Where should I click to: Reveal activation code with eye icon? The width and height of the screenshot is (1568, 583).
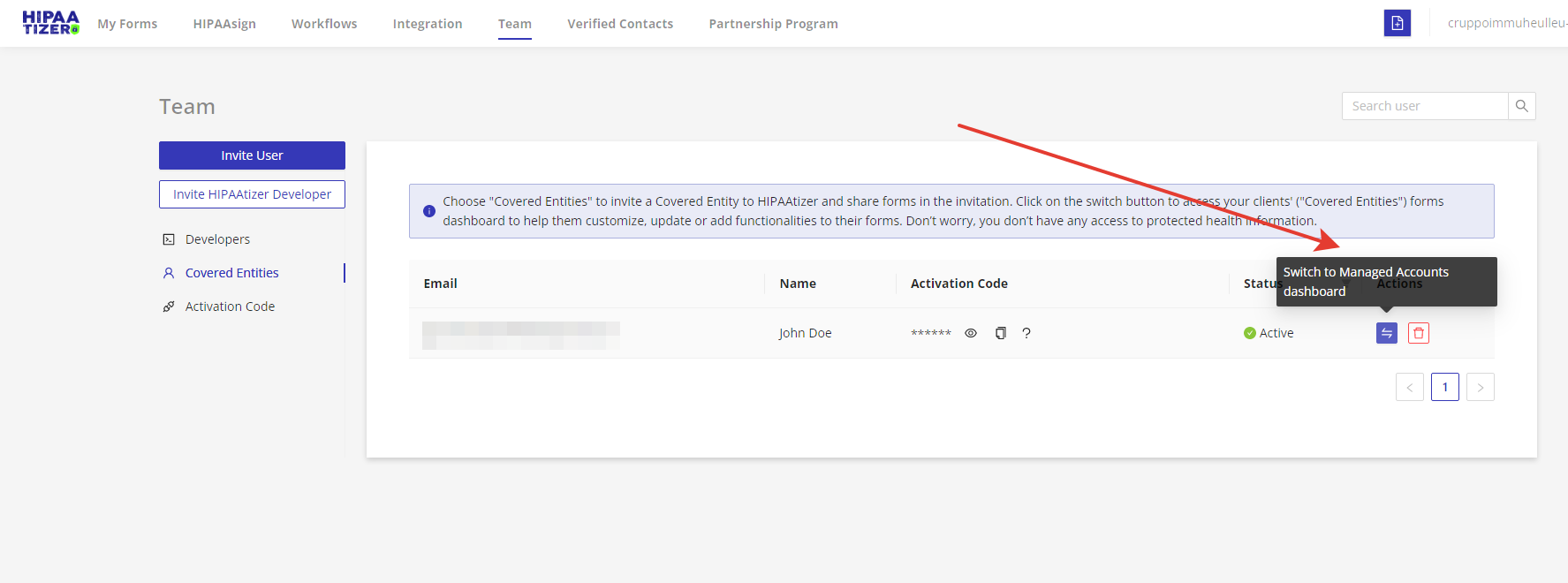[x=970, y=333]
